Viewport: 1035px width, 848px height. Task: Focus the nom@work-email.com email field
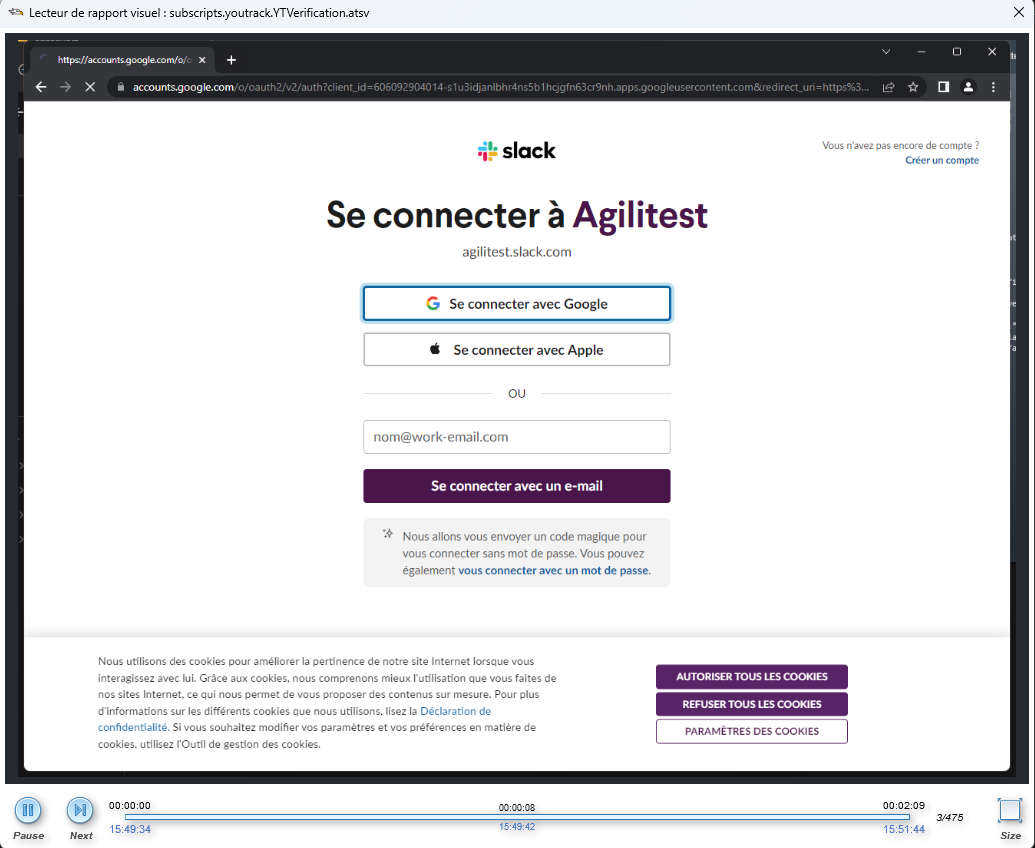517,437
